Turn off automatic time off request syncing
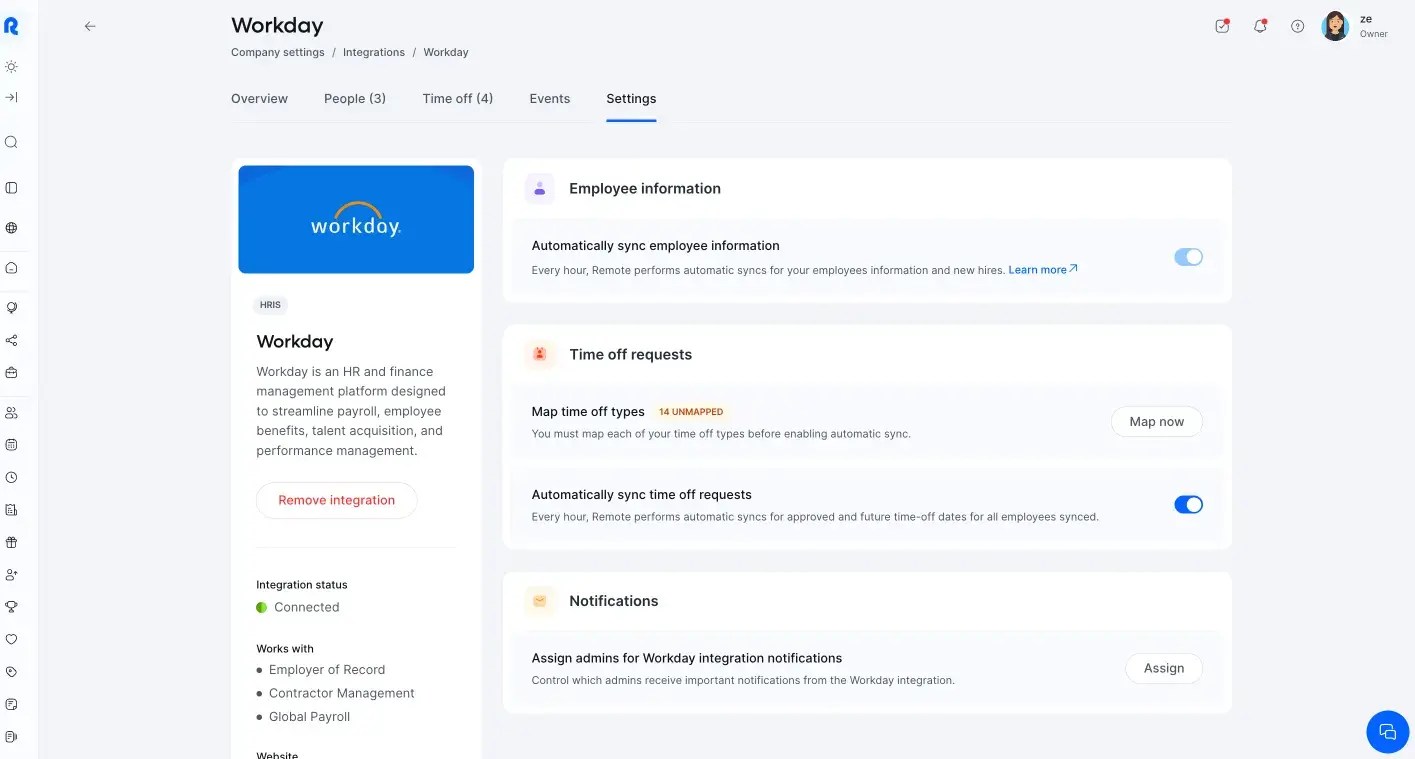Image resolution: width=1415 pixels, height=759 pixels. [x=1188, y=504]
